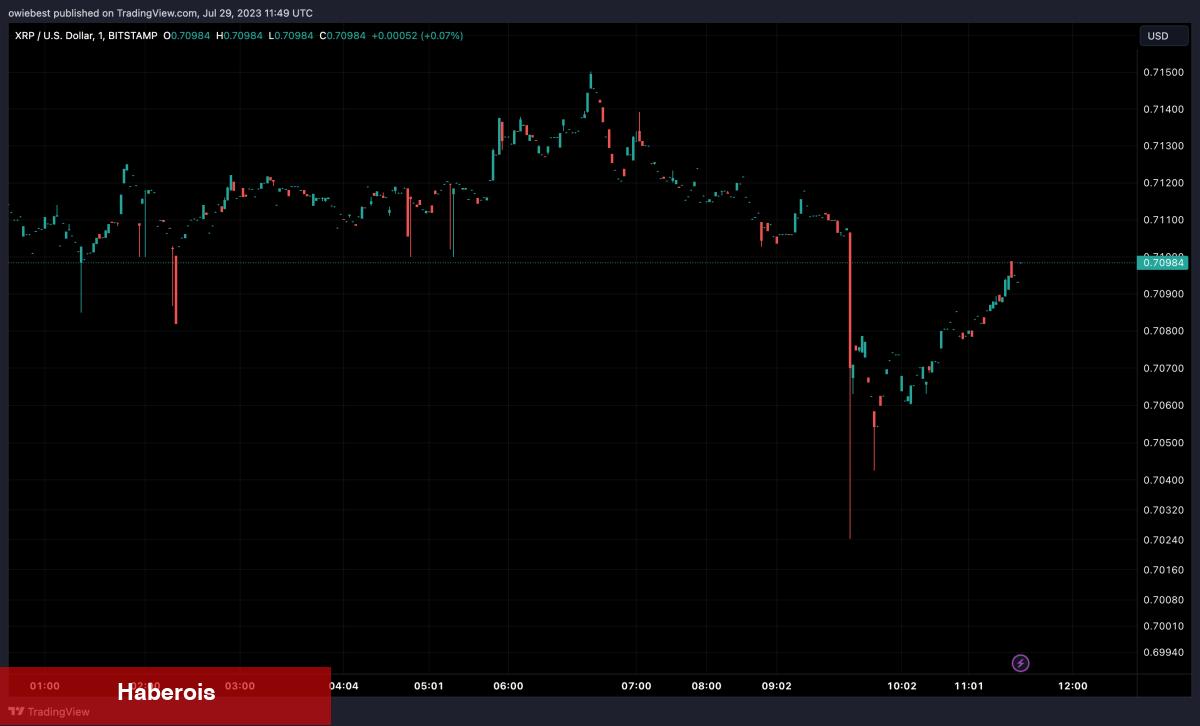Click the 0.70600 price axis label
Image resolution: width=1200 pixels, height=726 pixels.
pos(1164,405)
